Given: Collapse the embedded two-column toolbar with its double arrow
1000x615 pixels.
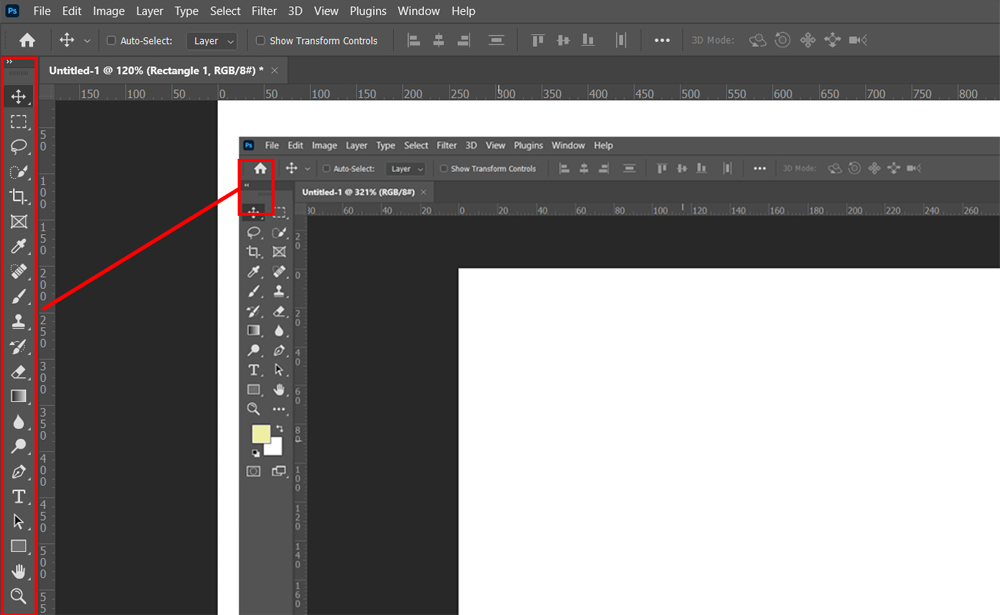Looking at the screenshot, I should (247, 185).
